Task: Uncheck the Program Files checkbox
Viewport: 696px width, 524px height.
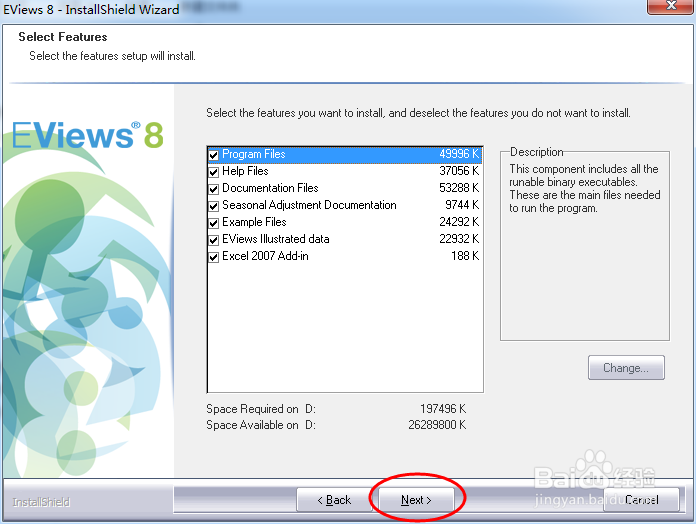Action: [x=214, y=155]
